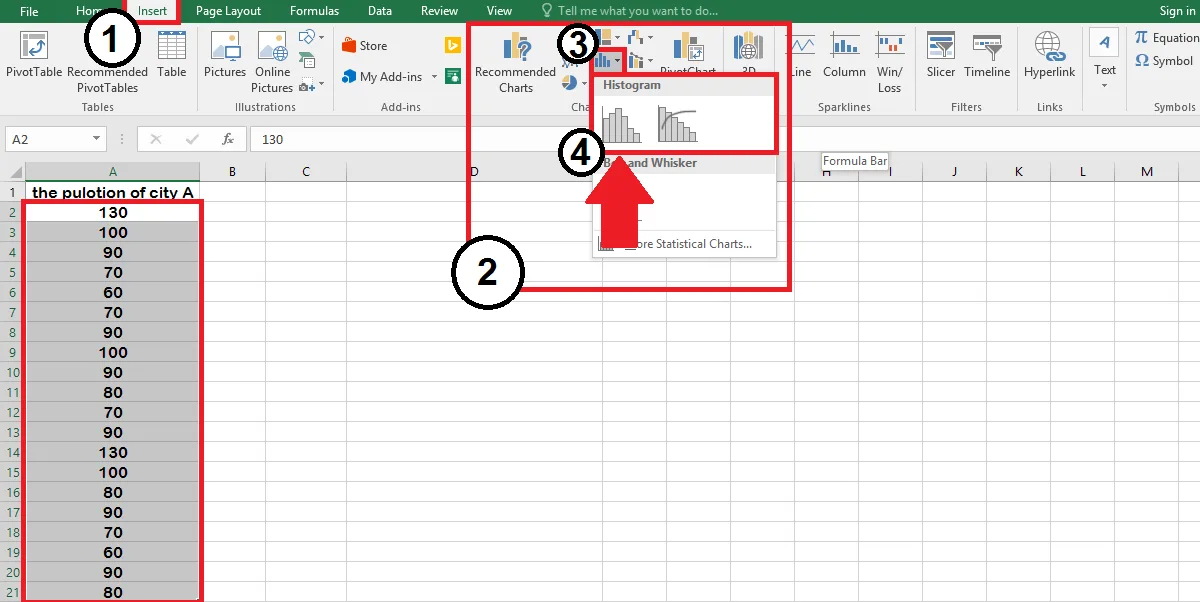Insert Pictures from this device
Viewport: 1200px width, 602px height.
tap(225, 56)
